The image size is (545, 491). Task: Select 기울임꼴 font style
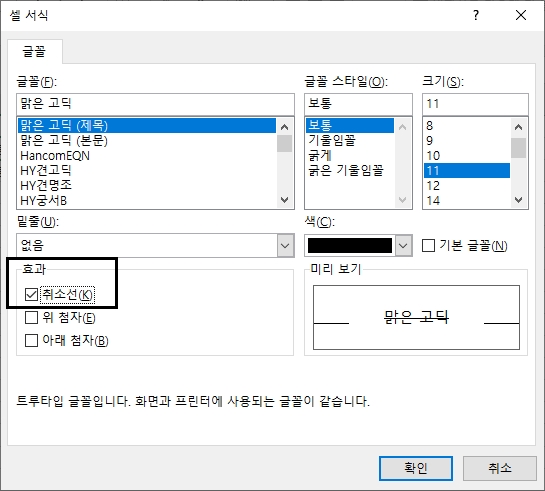350,140
